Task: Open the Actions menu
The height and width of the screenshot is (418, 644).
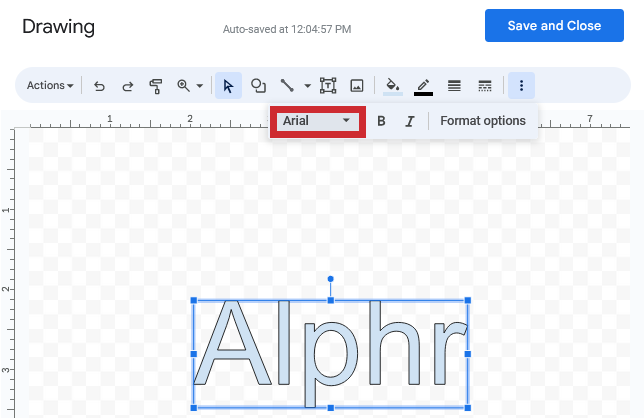Action: [x=50, y=85]
